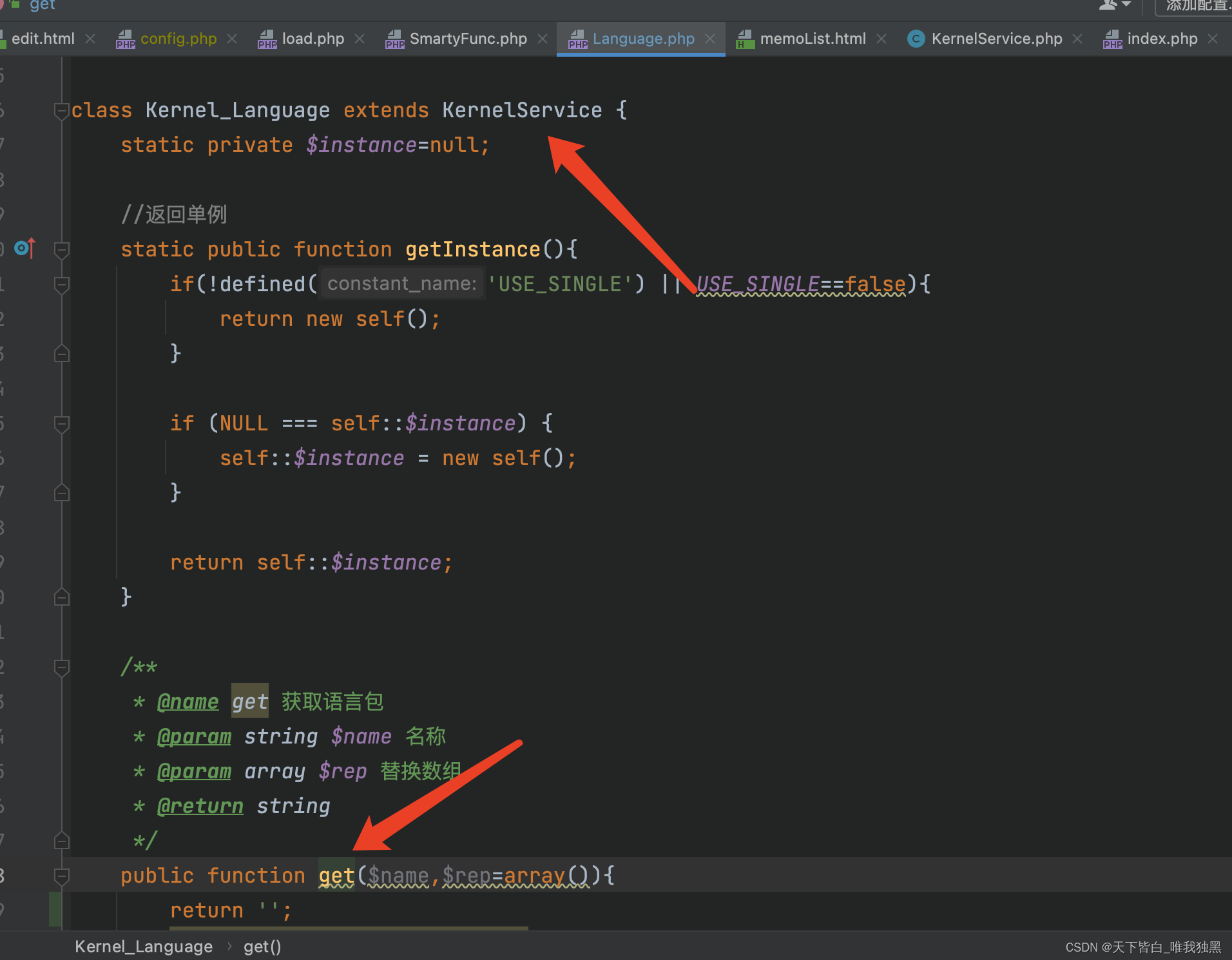Screen dimensions: 1232x960
Task: Close the SmartyFunc.php tab
Action: (543, 39)
